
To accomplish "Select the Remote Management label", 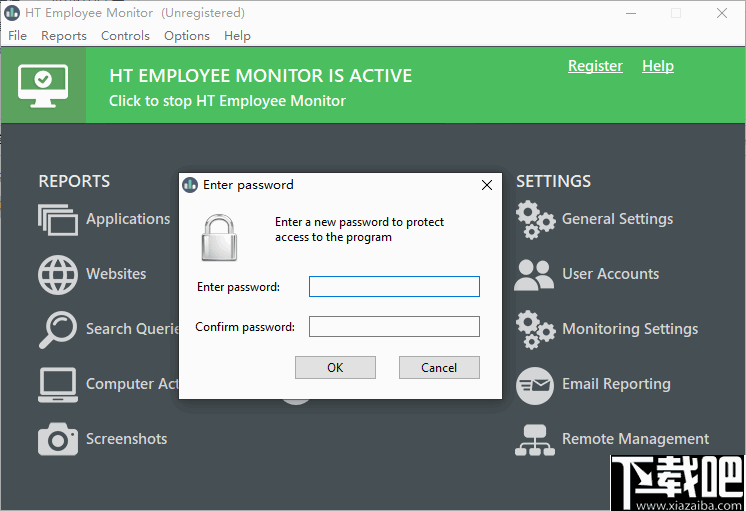I will point(636,439).
